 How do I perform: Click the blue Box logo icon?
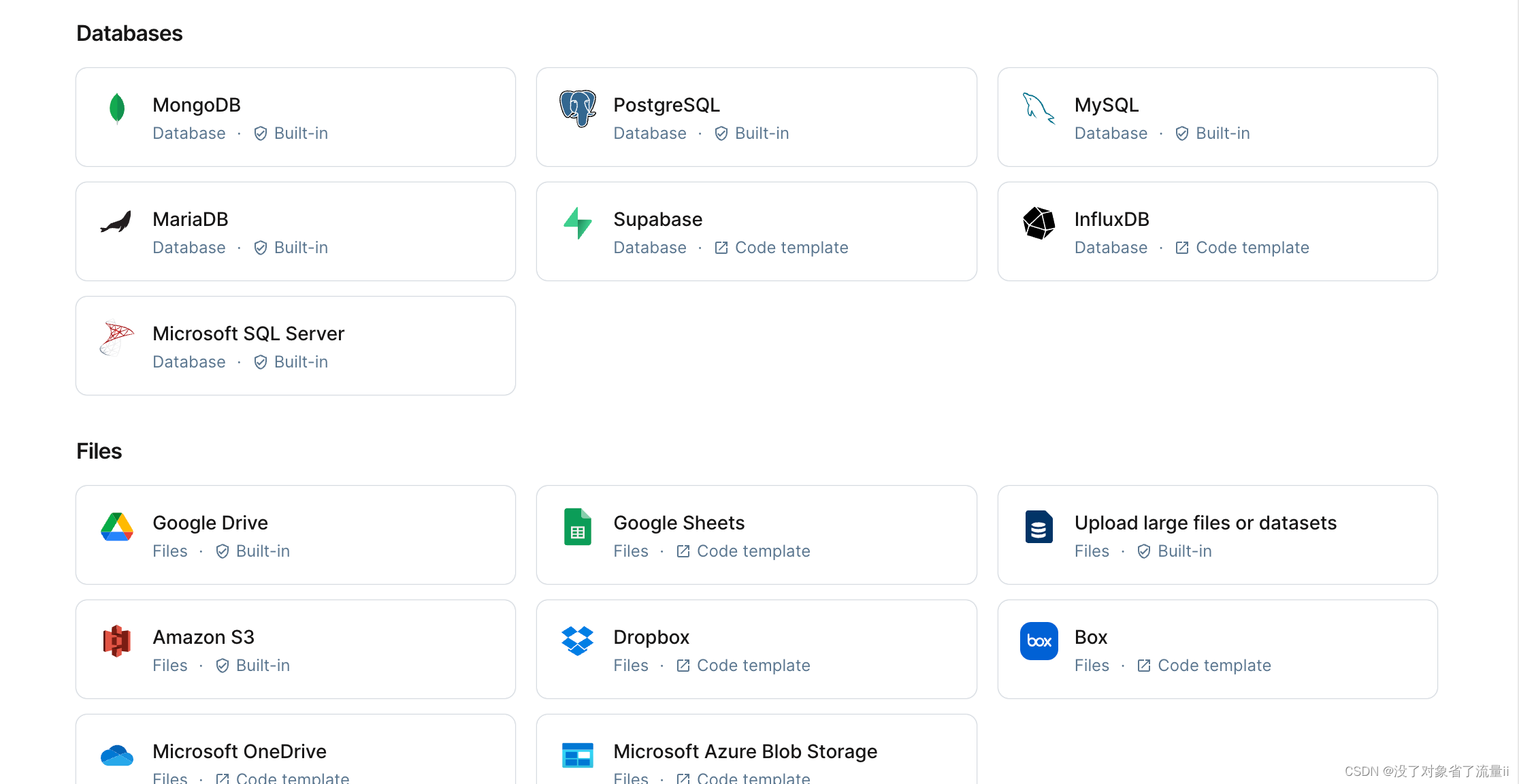pos(1039,640)
